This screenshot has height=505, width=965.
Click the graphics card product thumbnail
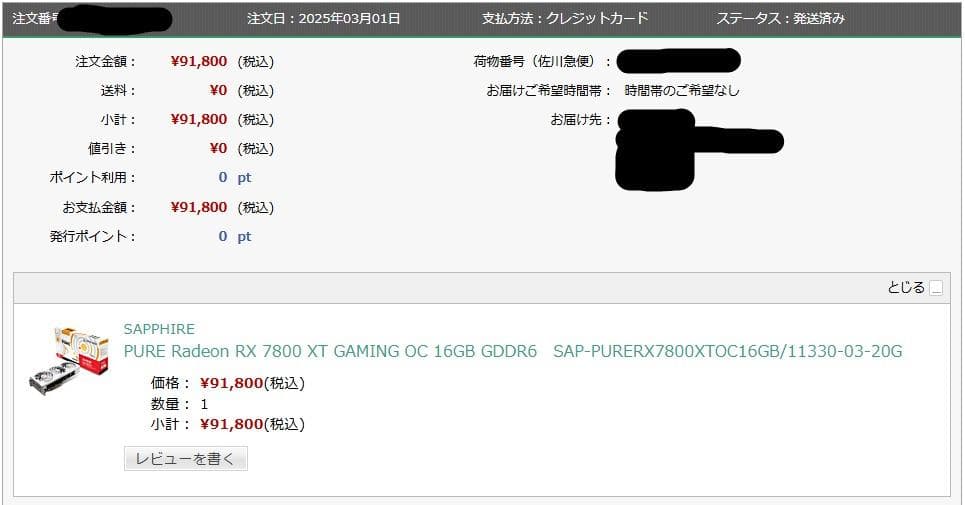69,360
